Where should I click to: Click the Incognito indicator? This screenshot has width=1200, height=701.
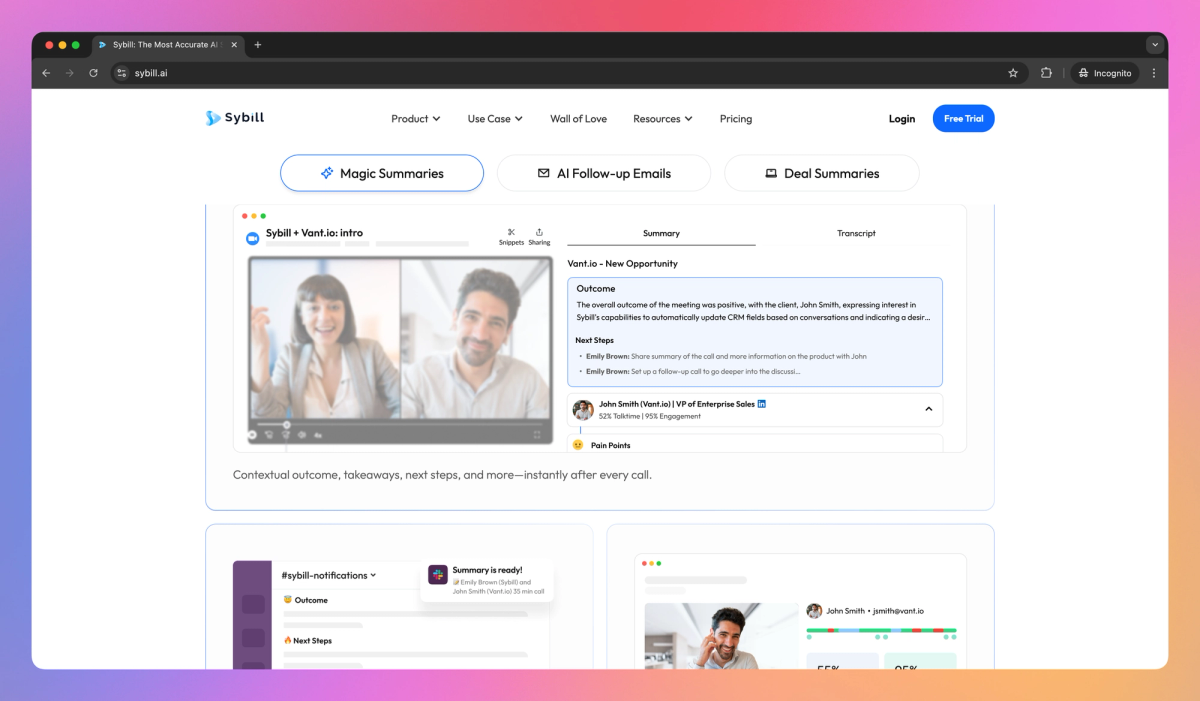(1105, 73)
